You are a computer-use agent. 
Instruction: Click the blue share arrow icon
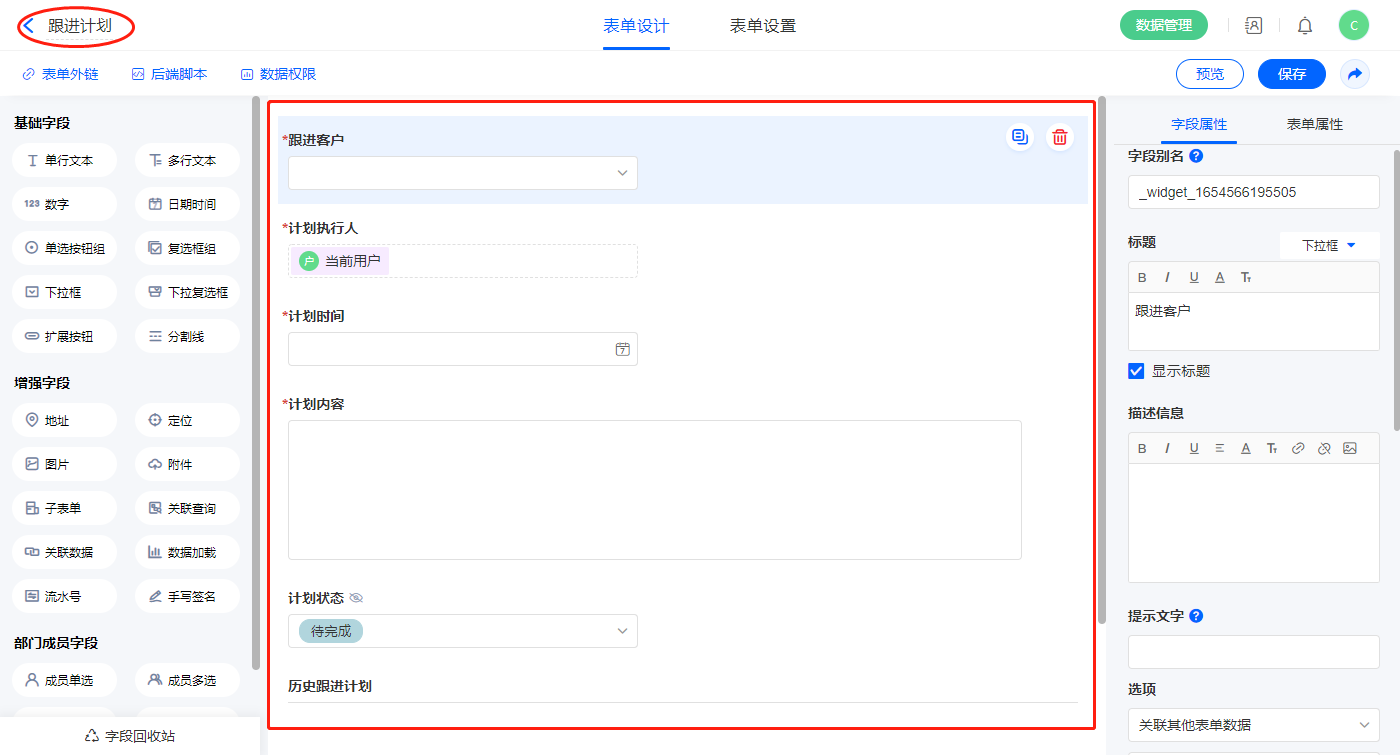pyautogui.click(x=1354, y=74)
